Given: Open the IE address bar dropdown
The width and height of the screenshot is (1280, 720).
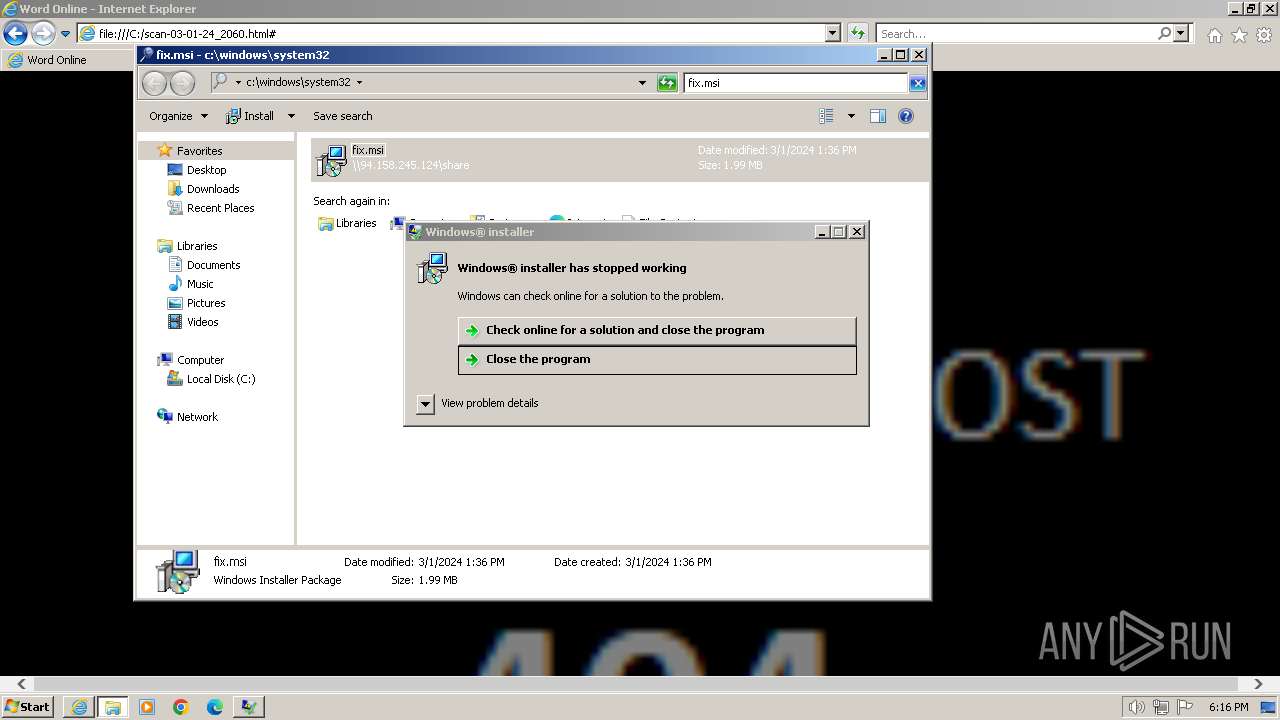Looking at the screenshot, I should 833,33.
